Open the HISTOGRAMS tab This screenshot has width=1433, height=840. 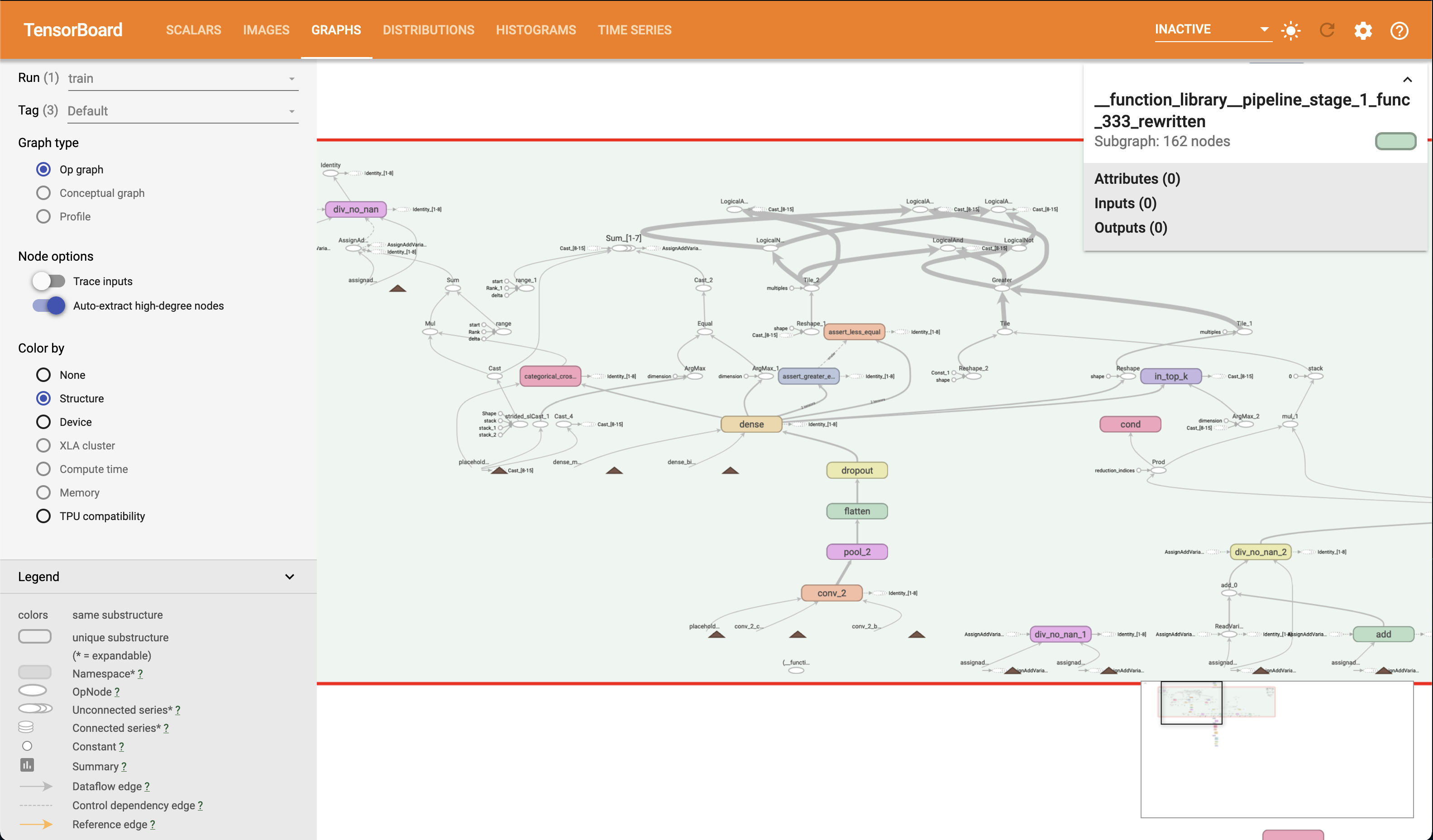click(535, 30)
